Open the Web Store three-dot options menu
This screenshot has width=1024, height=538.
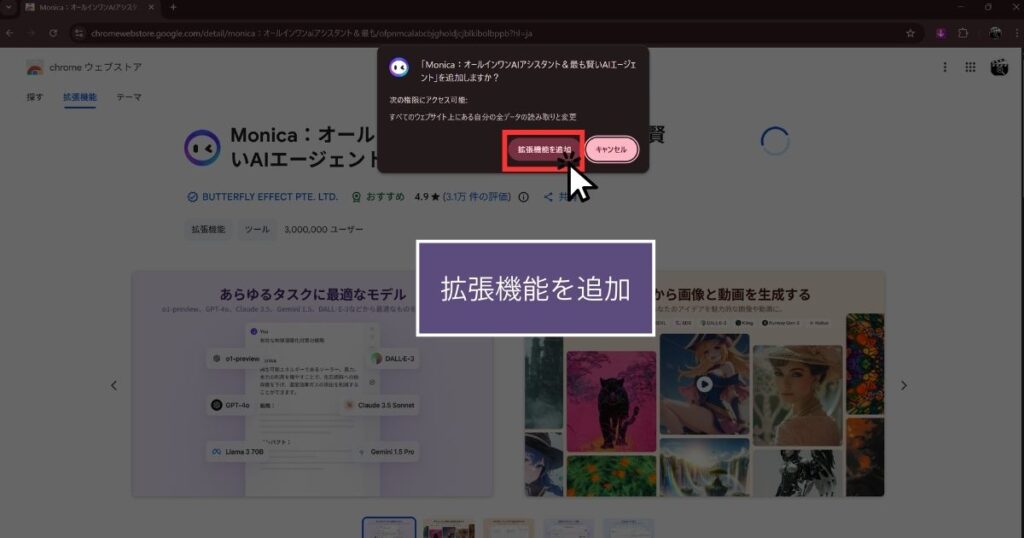[x=945, y=67]
